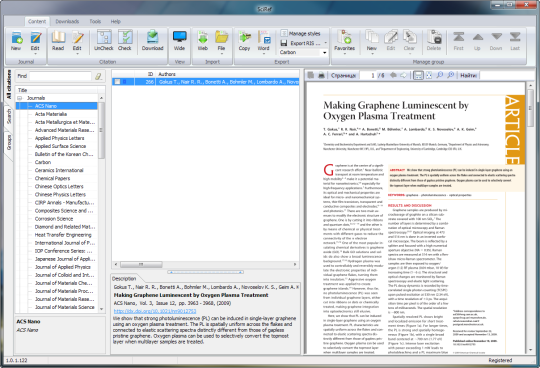Move group to First
The image size is (540, 368).
pyautogui.click(x=458, y=41)
